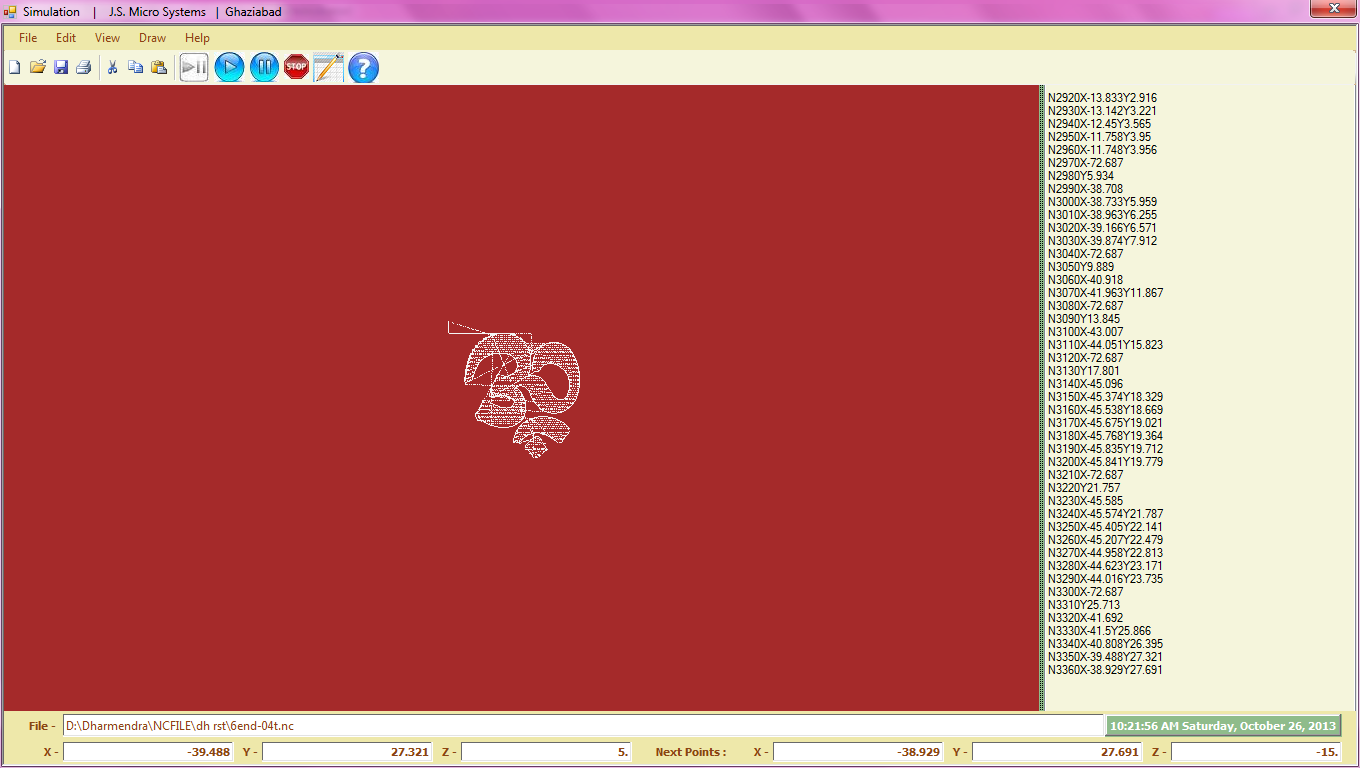Select line N3100X-43.007
This screenshot has width=1360, height=768.
[x=1085, y=331]
